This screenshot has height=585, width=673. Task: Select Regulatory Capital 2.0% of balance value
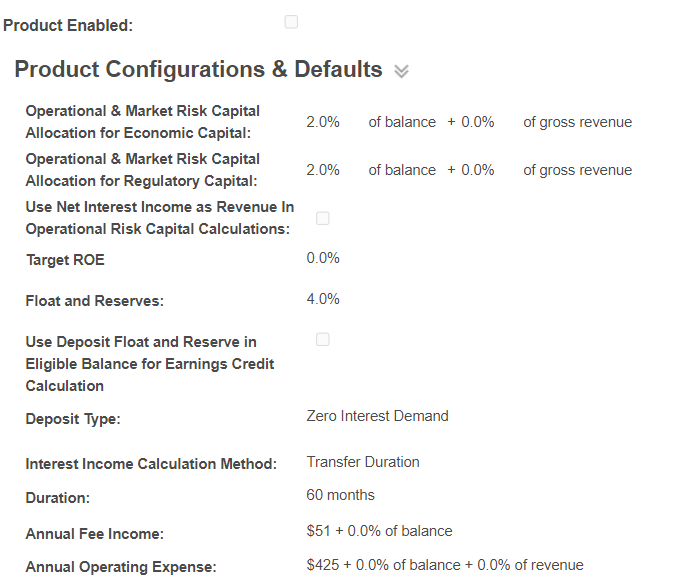[x=323, y=170]
